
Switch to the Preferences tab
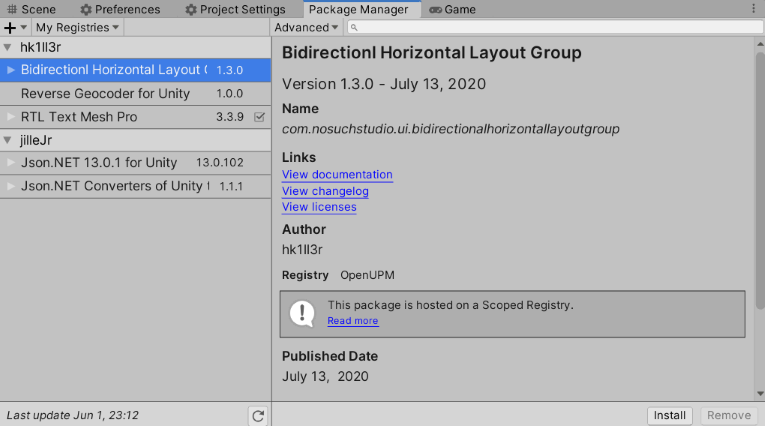point(120,9)
